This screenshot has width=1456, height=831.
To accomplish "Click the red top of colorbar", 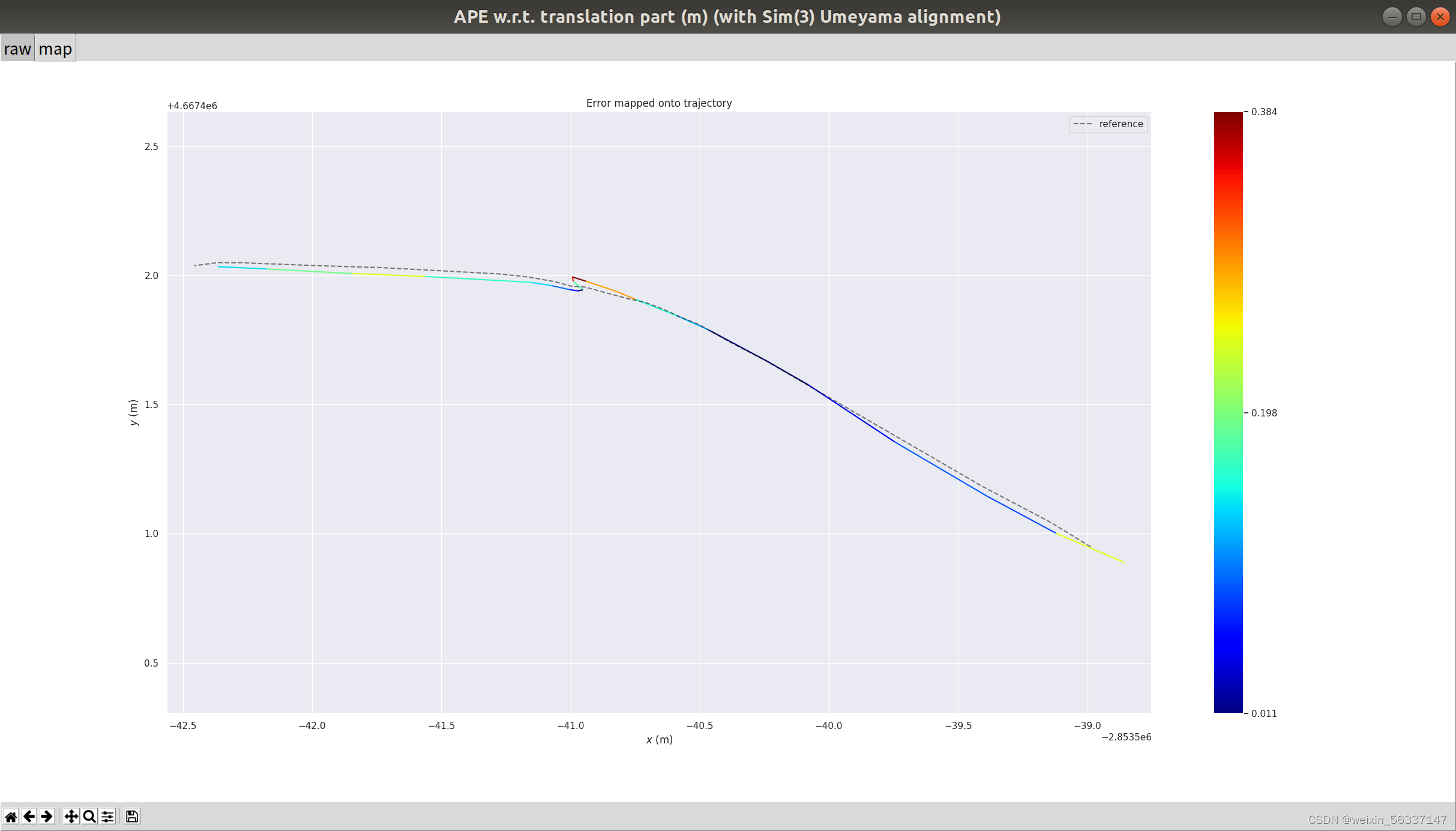I will (1228, 120).
